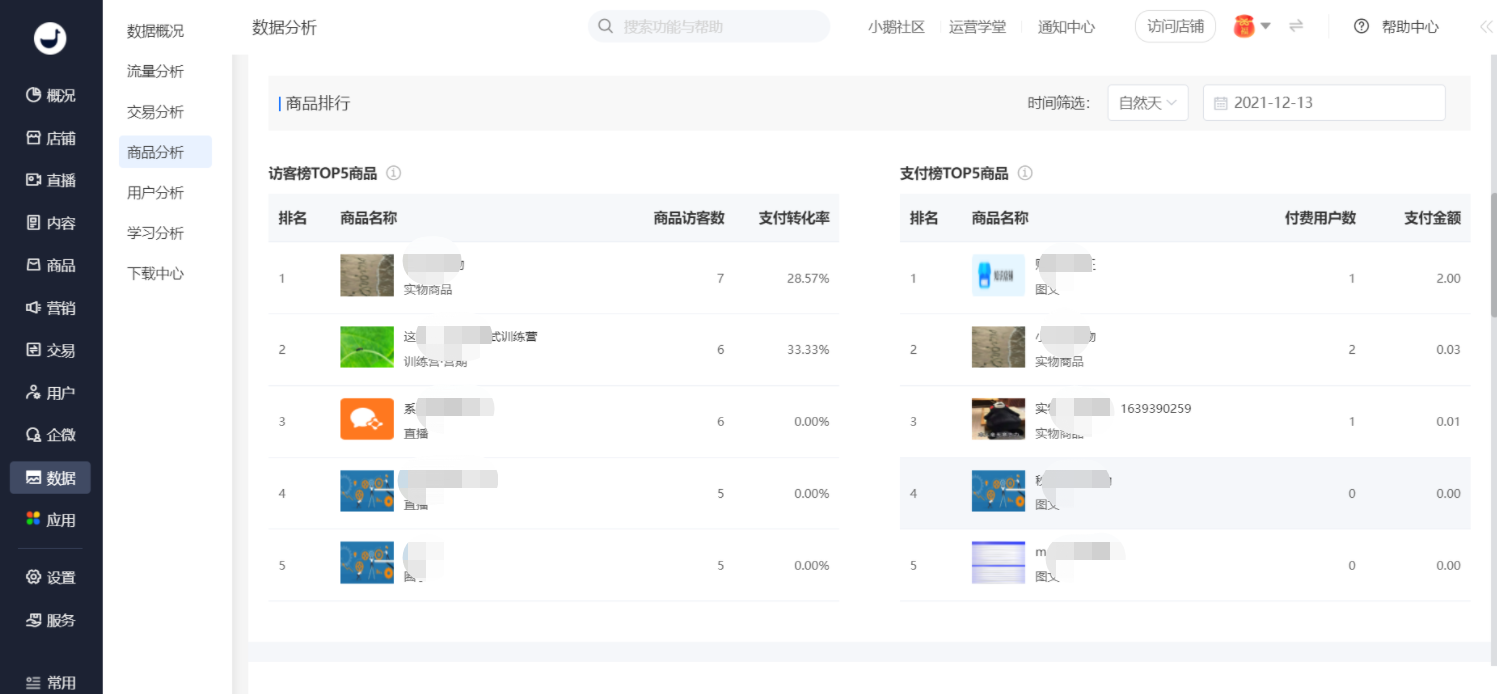Open the 自然天 time filter dropdown
This screenshot has height=694, width=1497.
tap(1148, 103)
